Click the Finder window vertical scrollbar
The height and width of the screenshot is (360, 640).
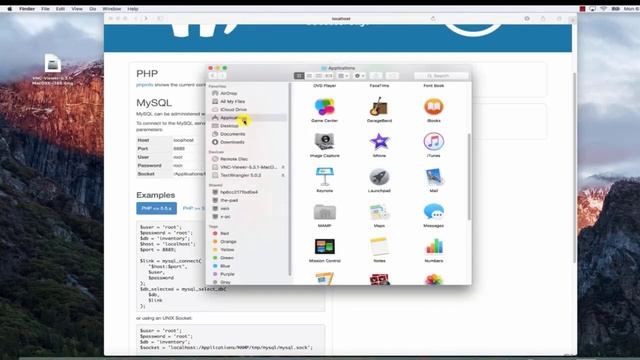click(469, 177)
